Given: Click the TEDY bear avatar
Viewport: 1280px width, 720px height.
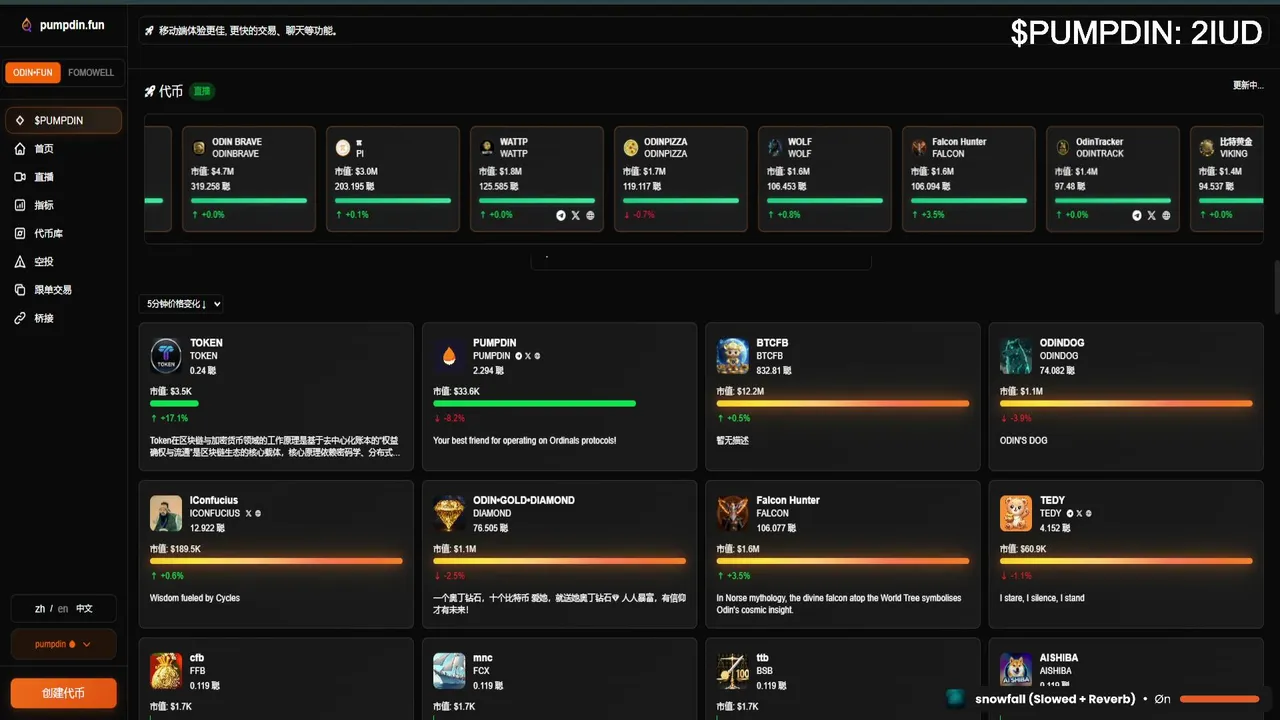Looking at the screenshot, I should point(1016,513).
